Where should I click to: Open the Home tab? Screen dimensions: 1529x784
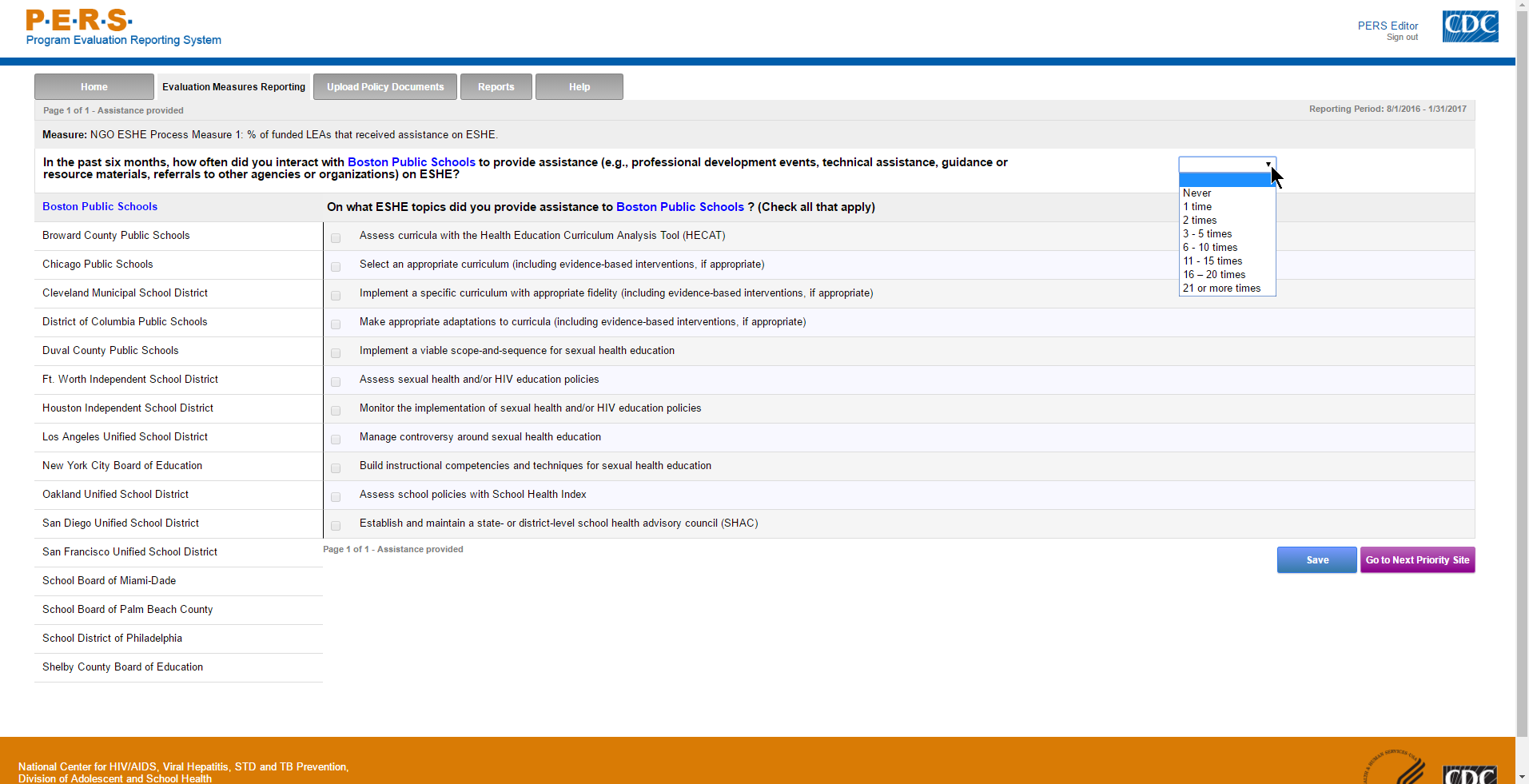[94, 87]
